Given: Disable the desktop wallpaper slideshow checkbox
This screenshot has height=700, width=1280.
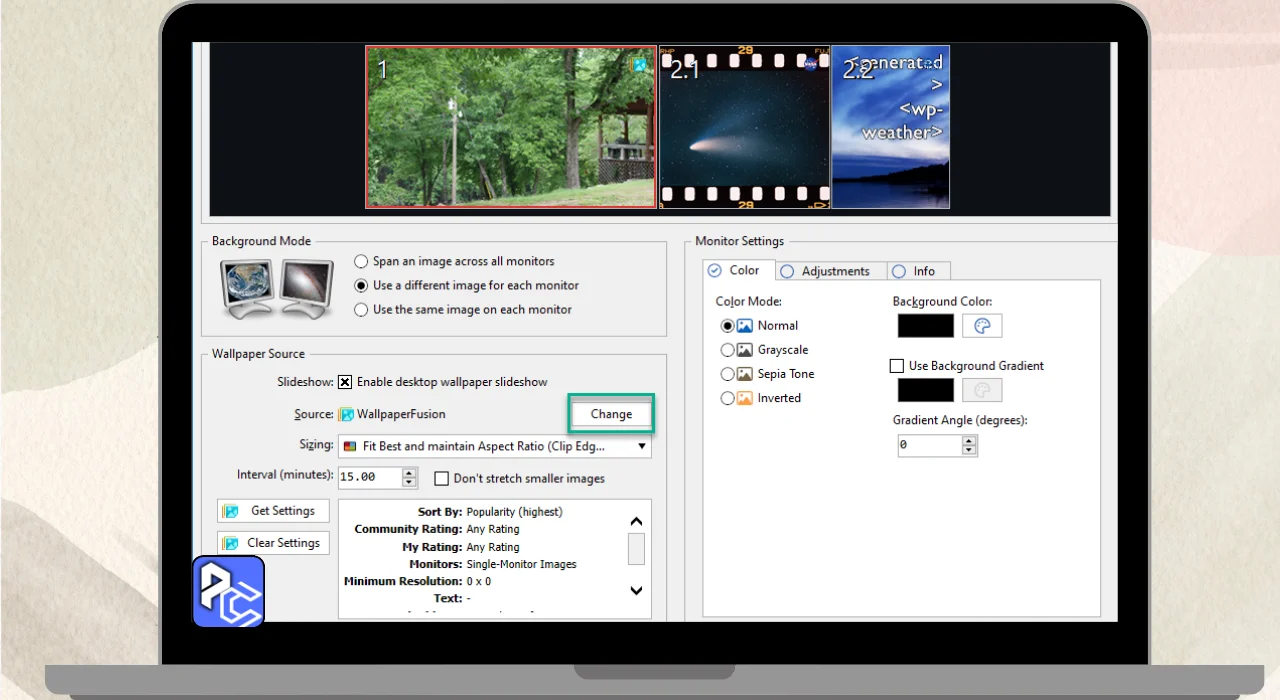Looking at the screenshot, I should click(x=345, y=382).
